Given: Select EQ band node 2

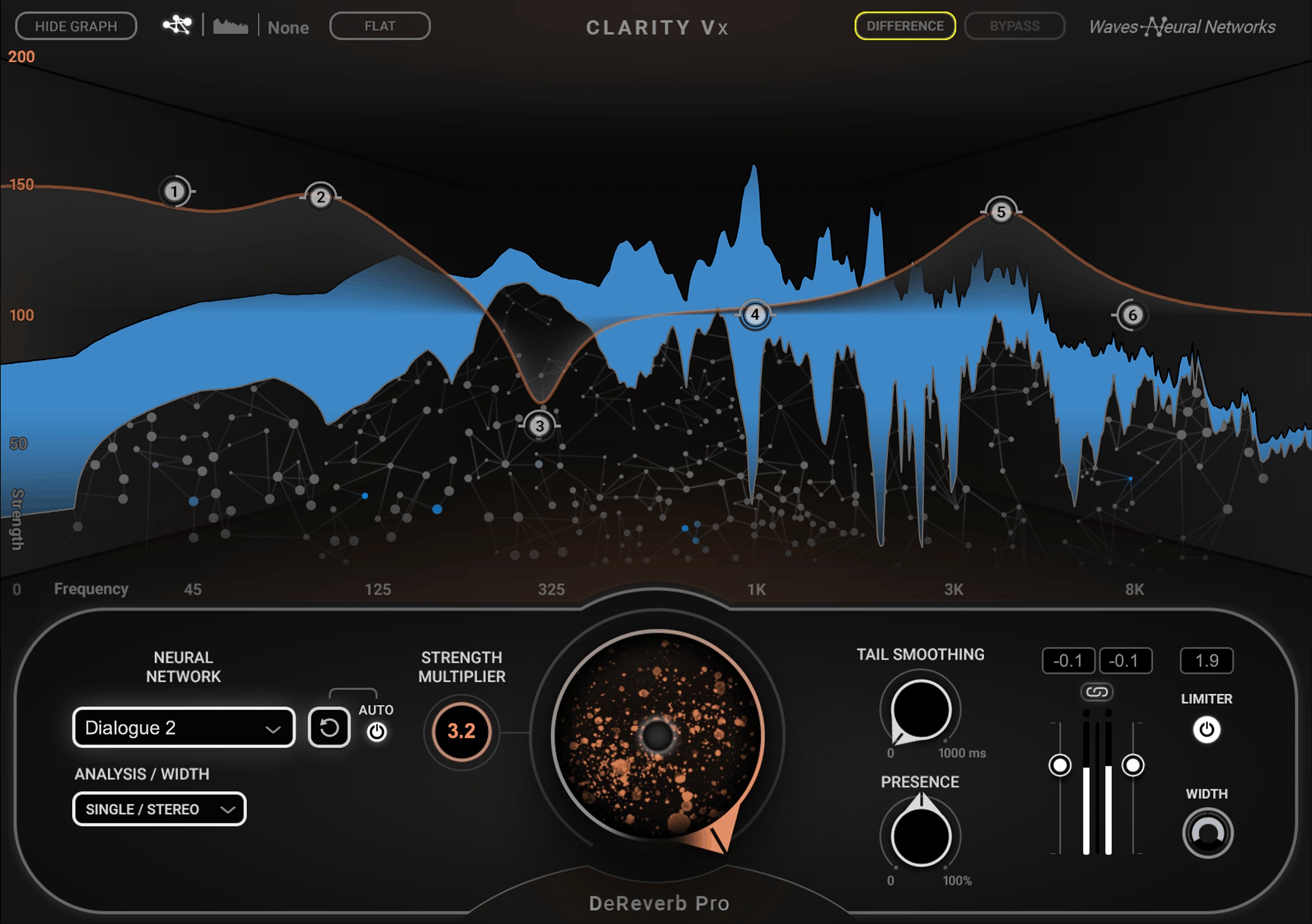Looking at the screenshot, I should [x=320, y=198].
